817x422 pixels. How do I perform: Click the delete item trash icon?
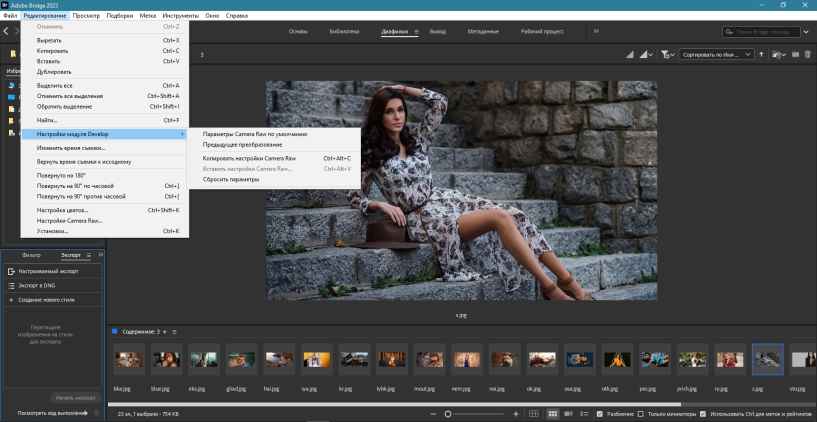click(807, 54)
